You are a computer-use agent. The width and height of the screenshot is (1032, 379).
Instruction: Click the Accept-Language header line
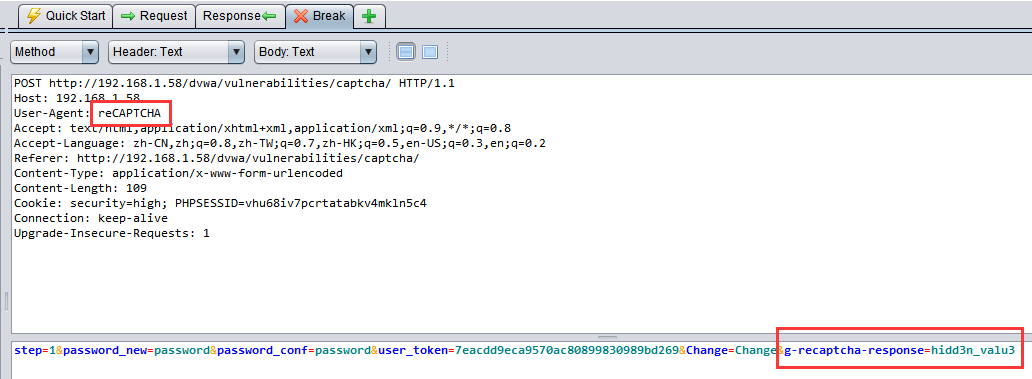coord(280,143)
